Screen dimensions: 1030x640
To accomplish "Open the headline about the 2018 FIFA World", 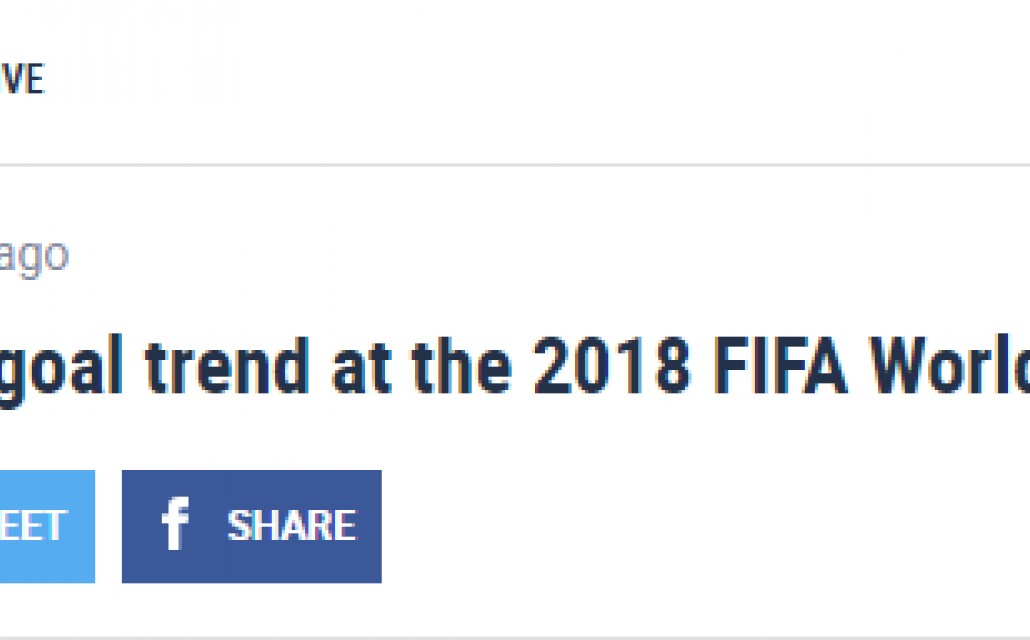I will coord(515,366).
